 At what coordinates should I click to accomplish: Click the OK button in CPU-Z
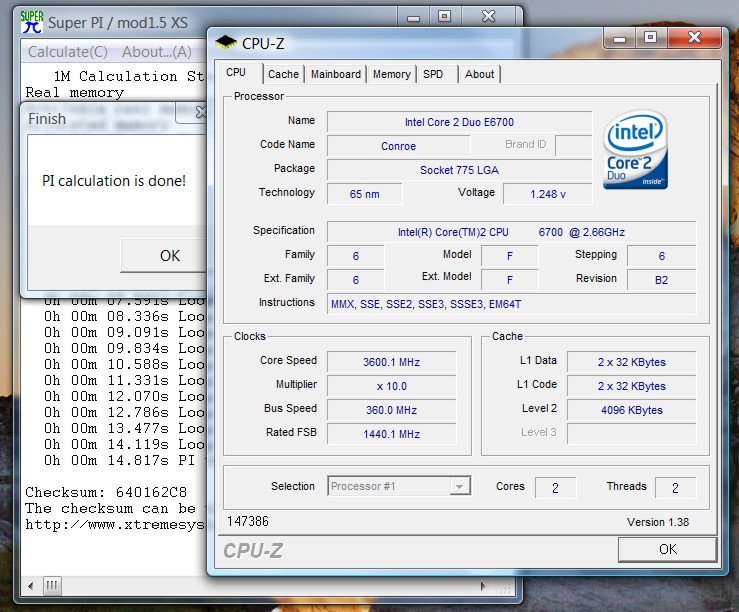[x=667, y=549]
